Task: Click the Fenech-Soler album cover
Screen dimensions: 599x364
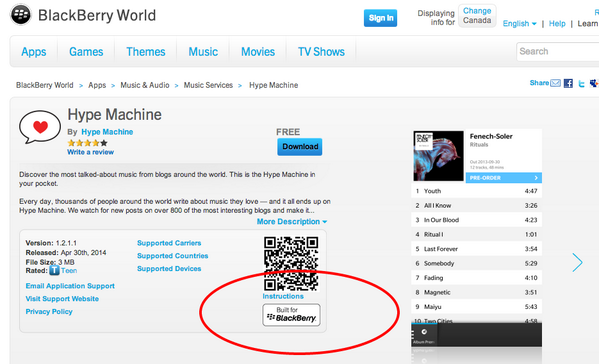Action: pos(439,156)
